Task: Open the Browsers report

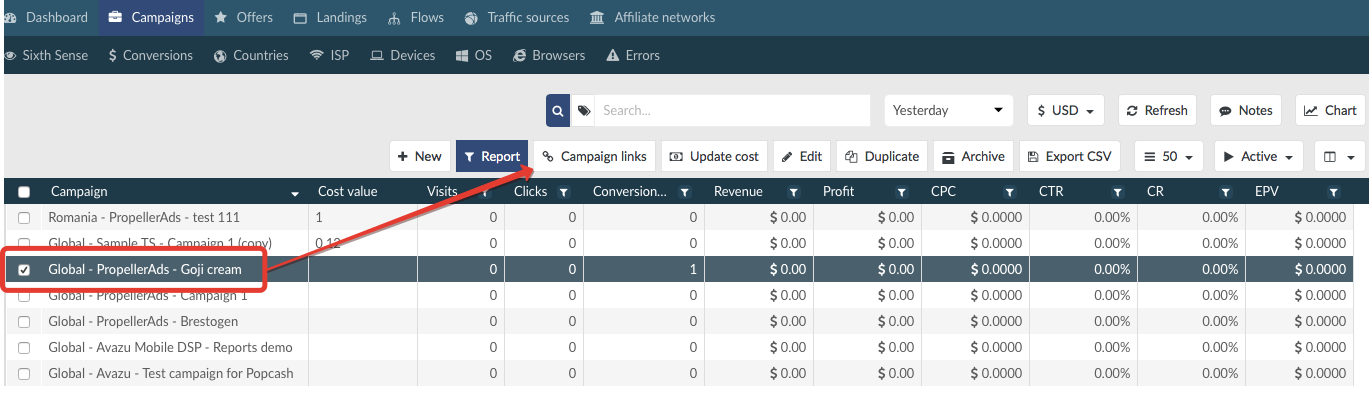Action: 549,55
